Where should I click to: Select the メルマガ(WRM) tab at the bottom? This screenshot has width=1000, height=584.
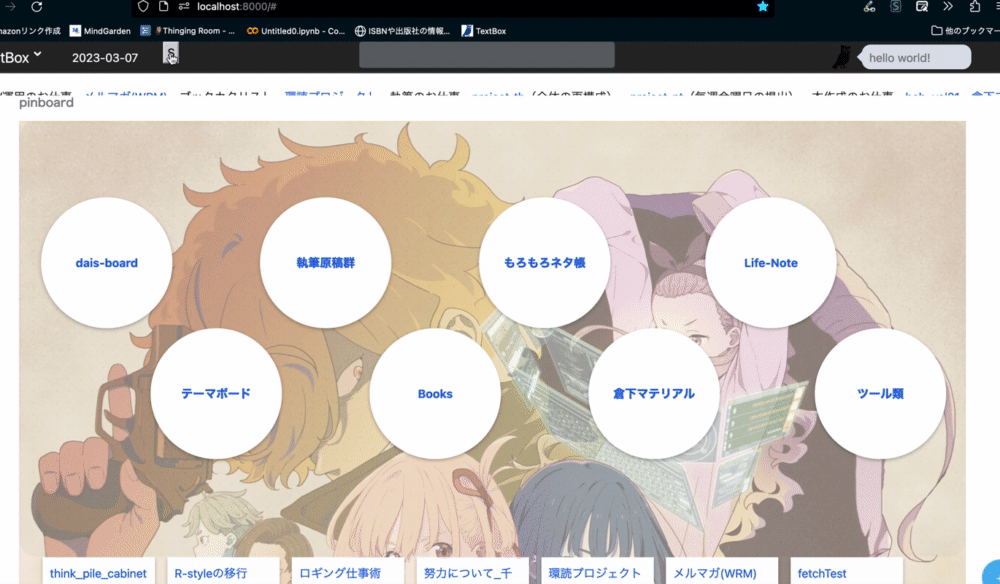[x=717, y=571]
